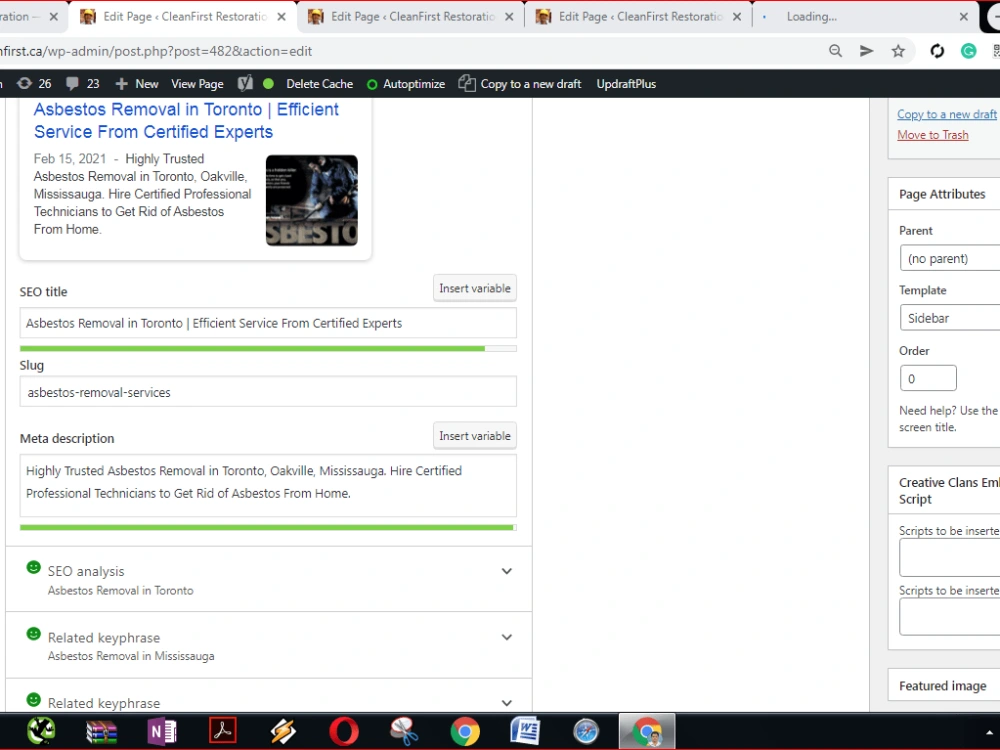Viewport: 1000px width, 750px height.
Task: Click the second Scripts to be inserted box
Action: 950,617
